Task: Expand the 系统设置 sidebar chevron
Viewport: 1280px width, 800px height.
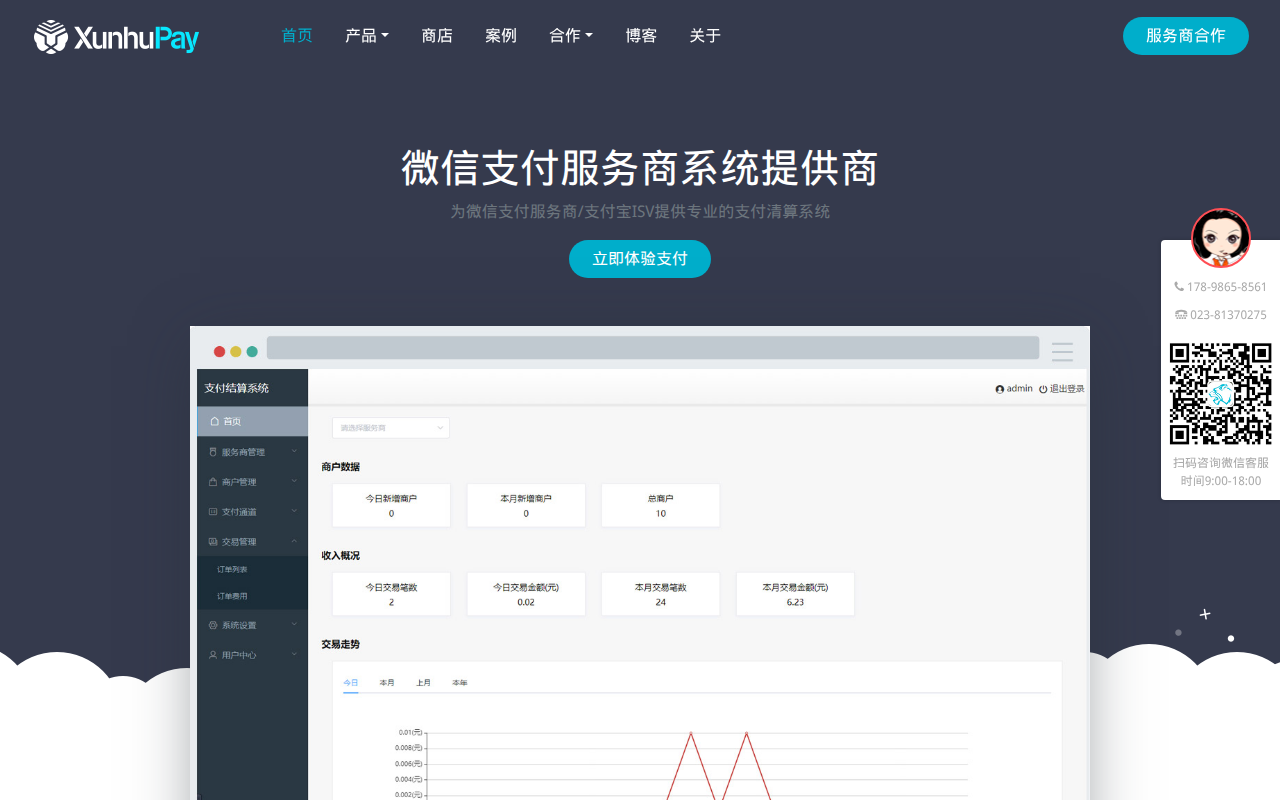Action: click(x=294, y=625)
